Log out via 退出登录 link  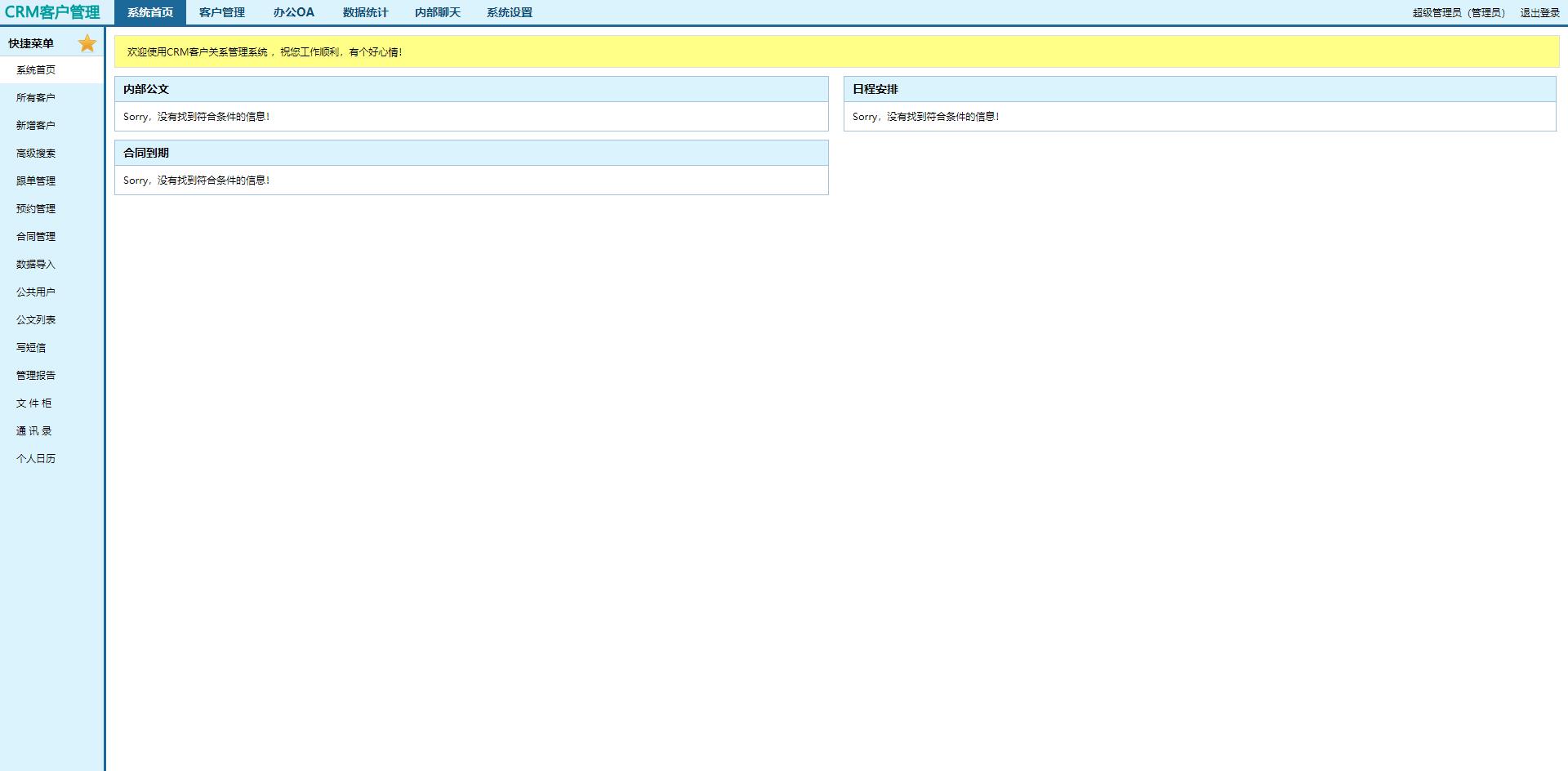[x=1539, y=12]
